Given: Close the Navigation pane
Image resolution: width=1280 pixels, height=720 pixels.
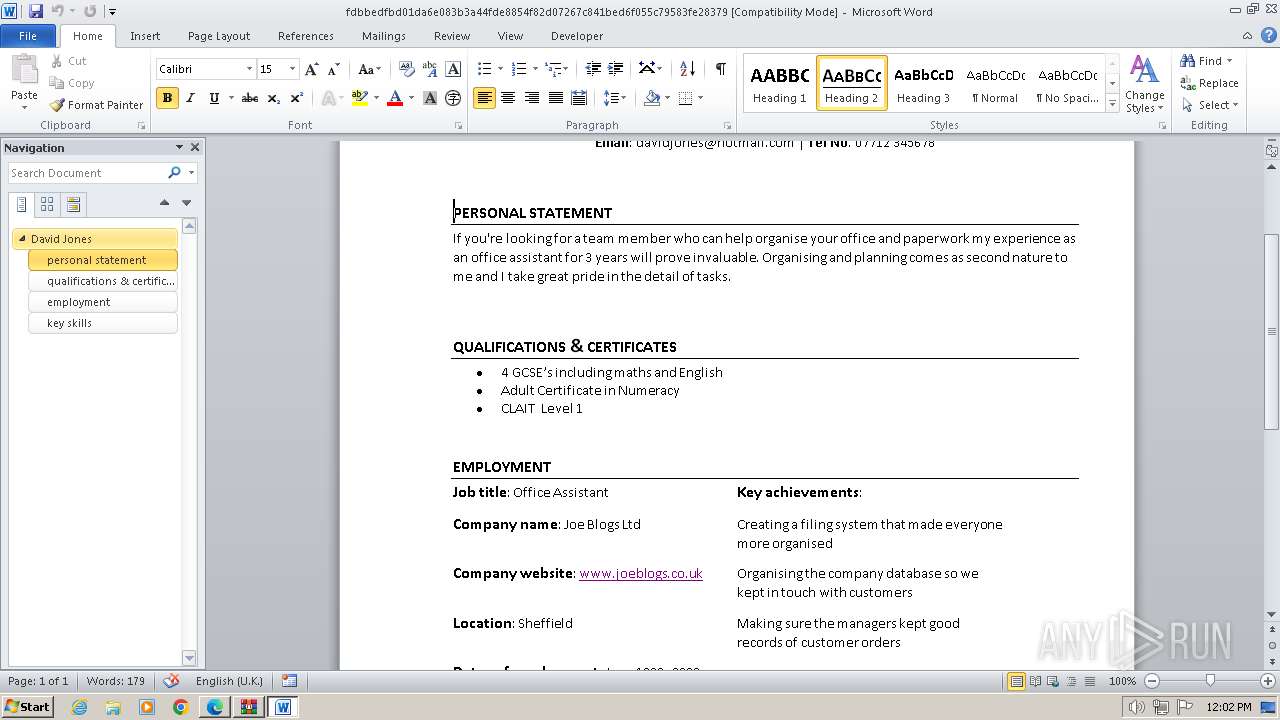Looking at the screenshot, I should (195, 147).
